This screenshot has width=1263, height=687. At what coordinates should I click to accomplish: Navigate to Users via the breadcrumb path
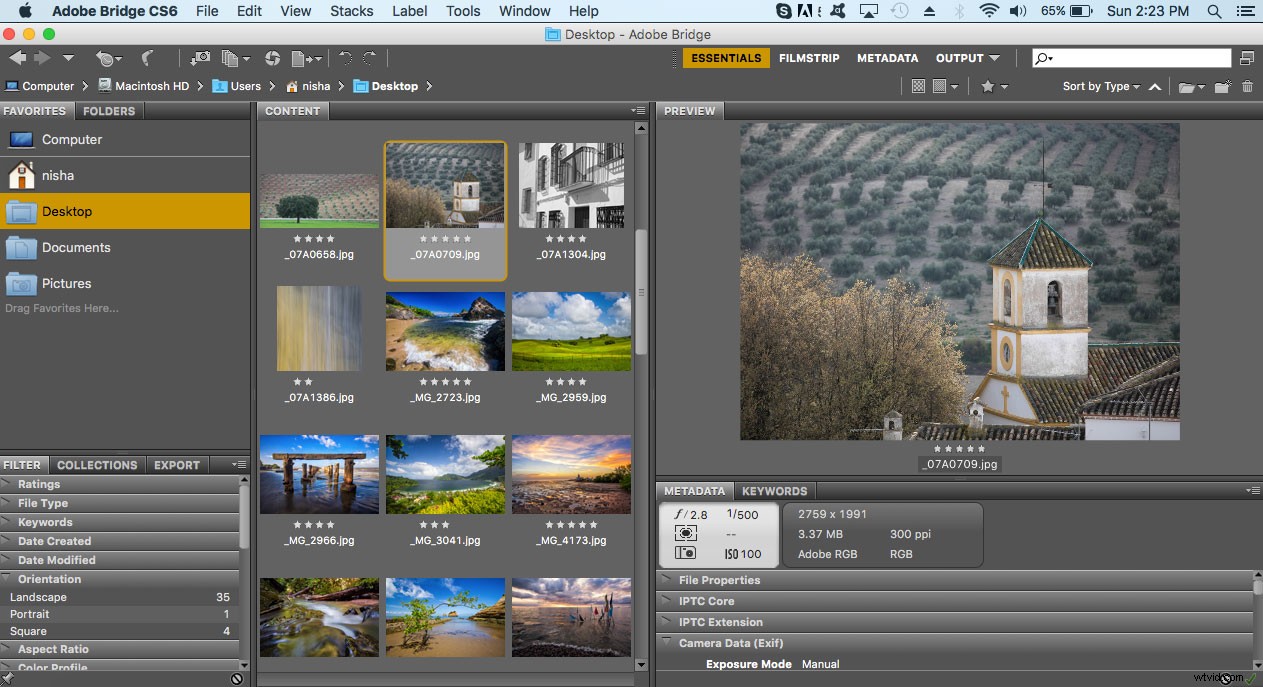(x=243, y=86)
